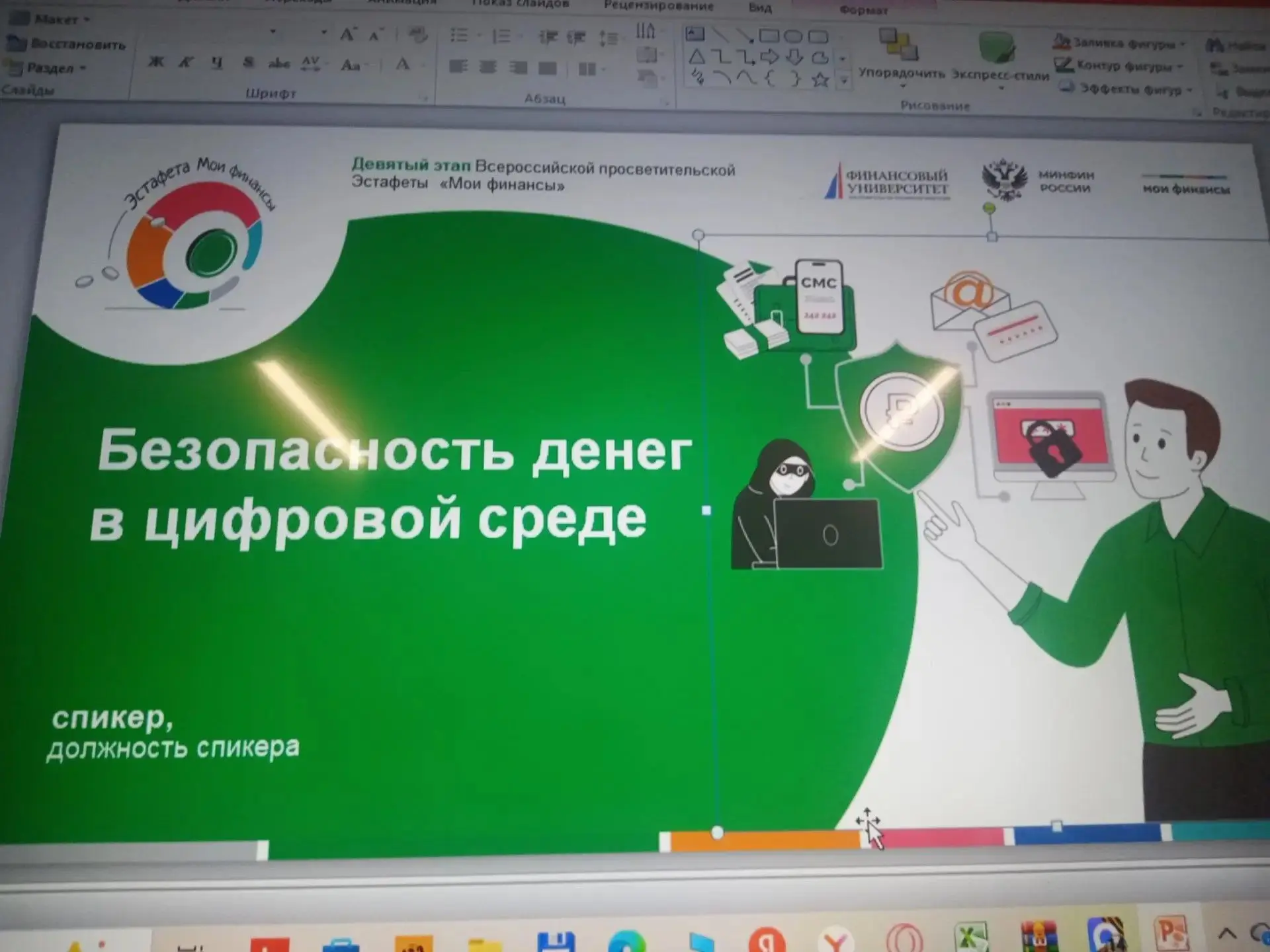Toggle text shadow (S)

coord(248,63)
